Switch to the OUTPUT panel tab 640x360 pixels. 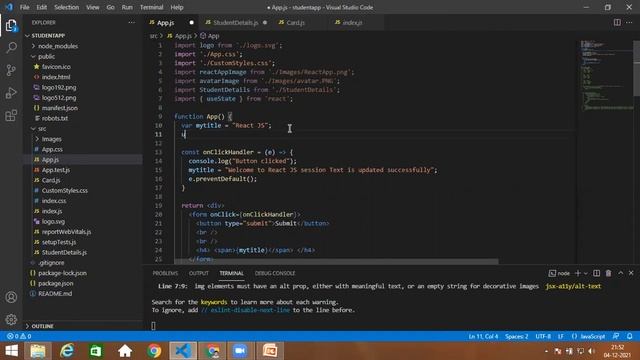[x=199, y=273]
